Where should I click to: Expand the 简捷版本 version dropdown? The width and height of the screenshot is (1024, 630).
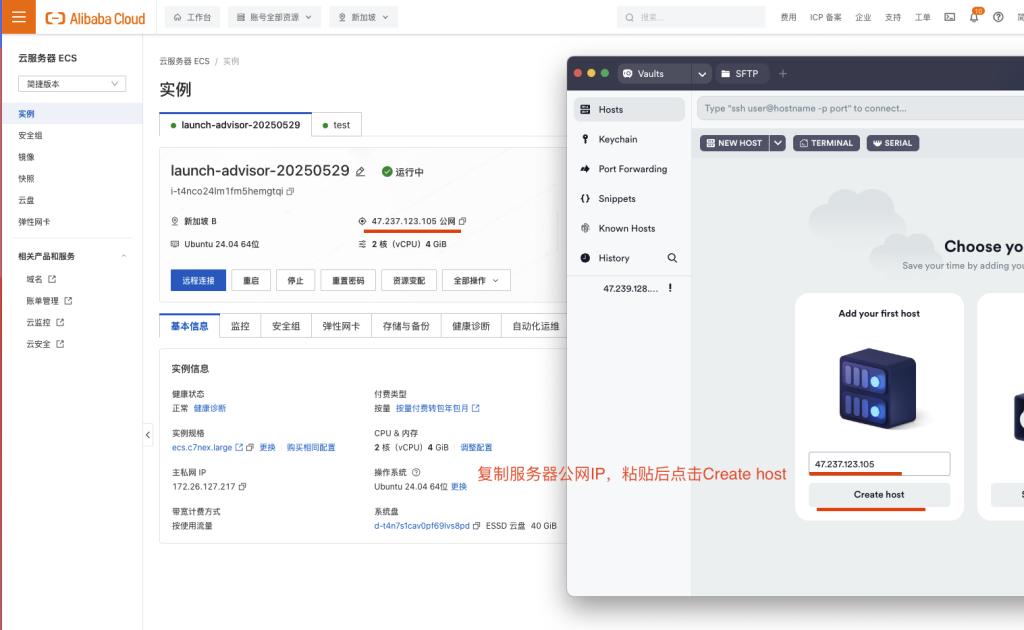pyautogui.click(x=72, y=84)
